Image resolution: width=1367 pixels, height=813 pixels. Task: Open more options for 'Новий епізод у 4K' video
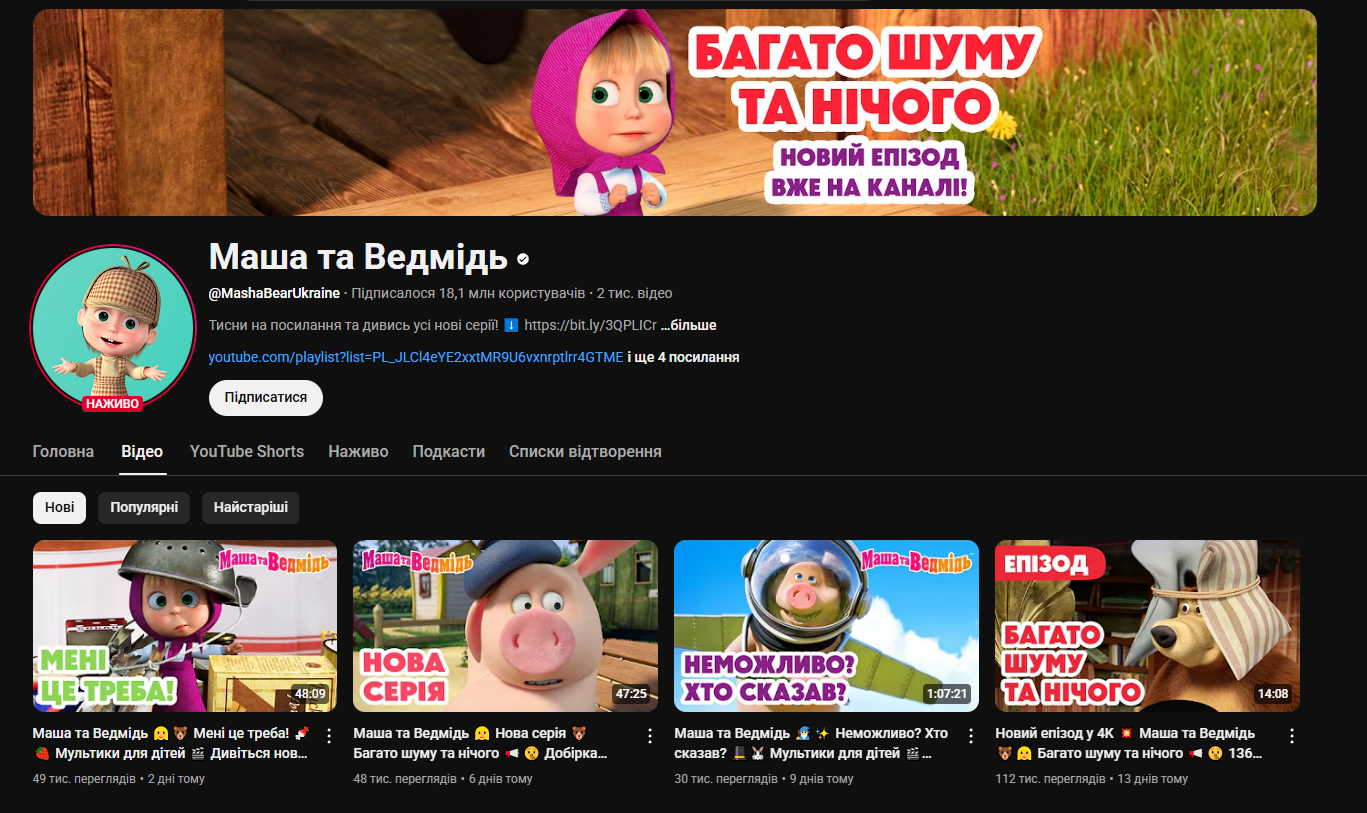click(1291, 736)
